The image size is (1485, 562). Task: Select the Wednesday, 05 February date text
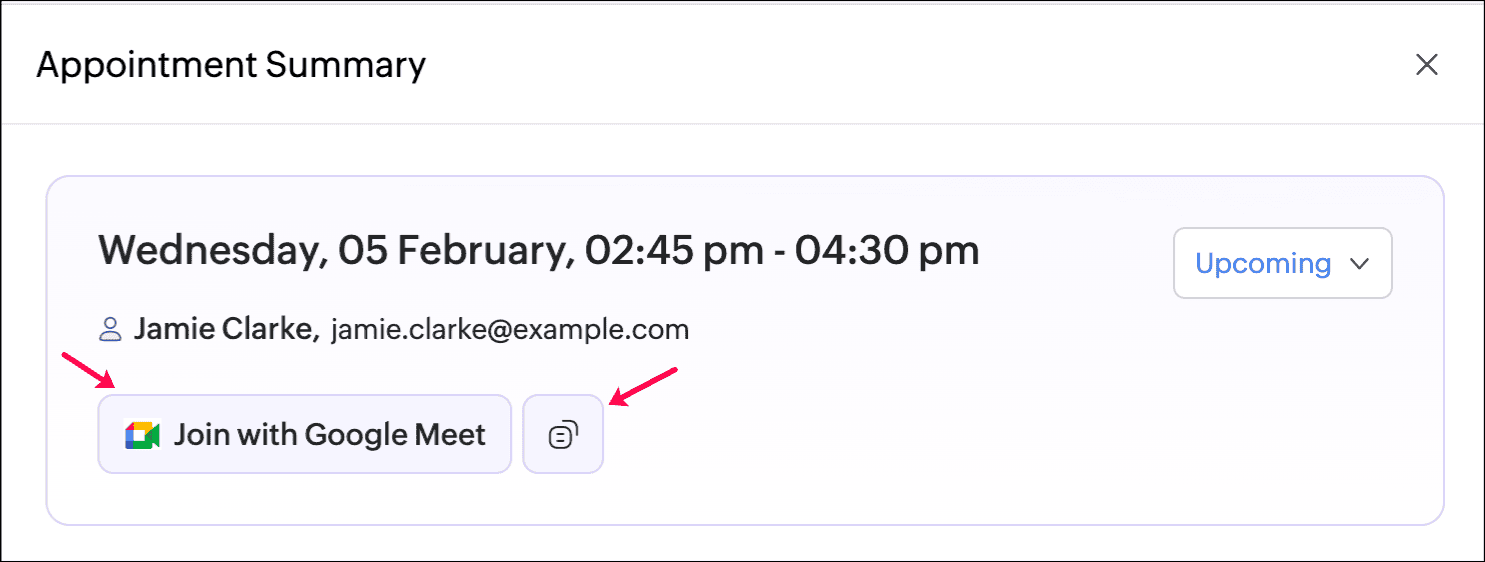point(337,250)
